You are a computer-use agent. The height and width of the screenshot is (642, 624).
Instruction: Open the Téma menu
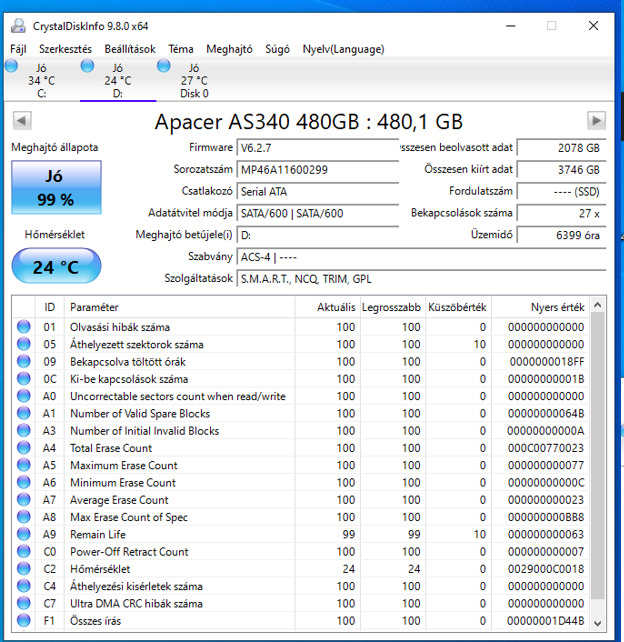coord(181,49)
